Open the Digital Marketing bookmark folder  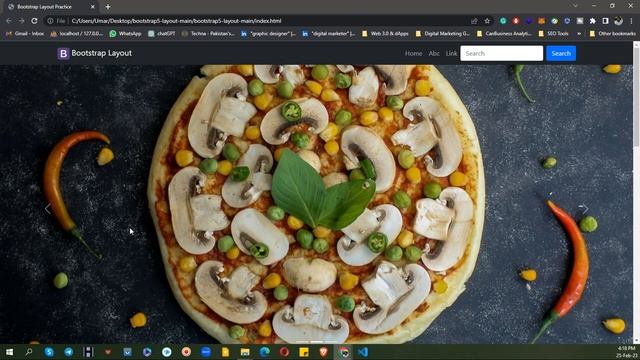coord(442,33)
